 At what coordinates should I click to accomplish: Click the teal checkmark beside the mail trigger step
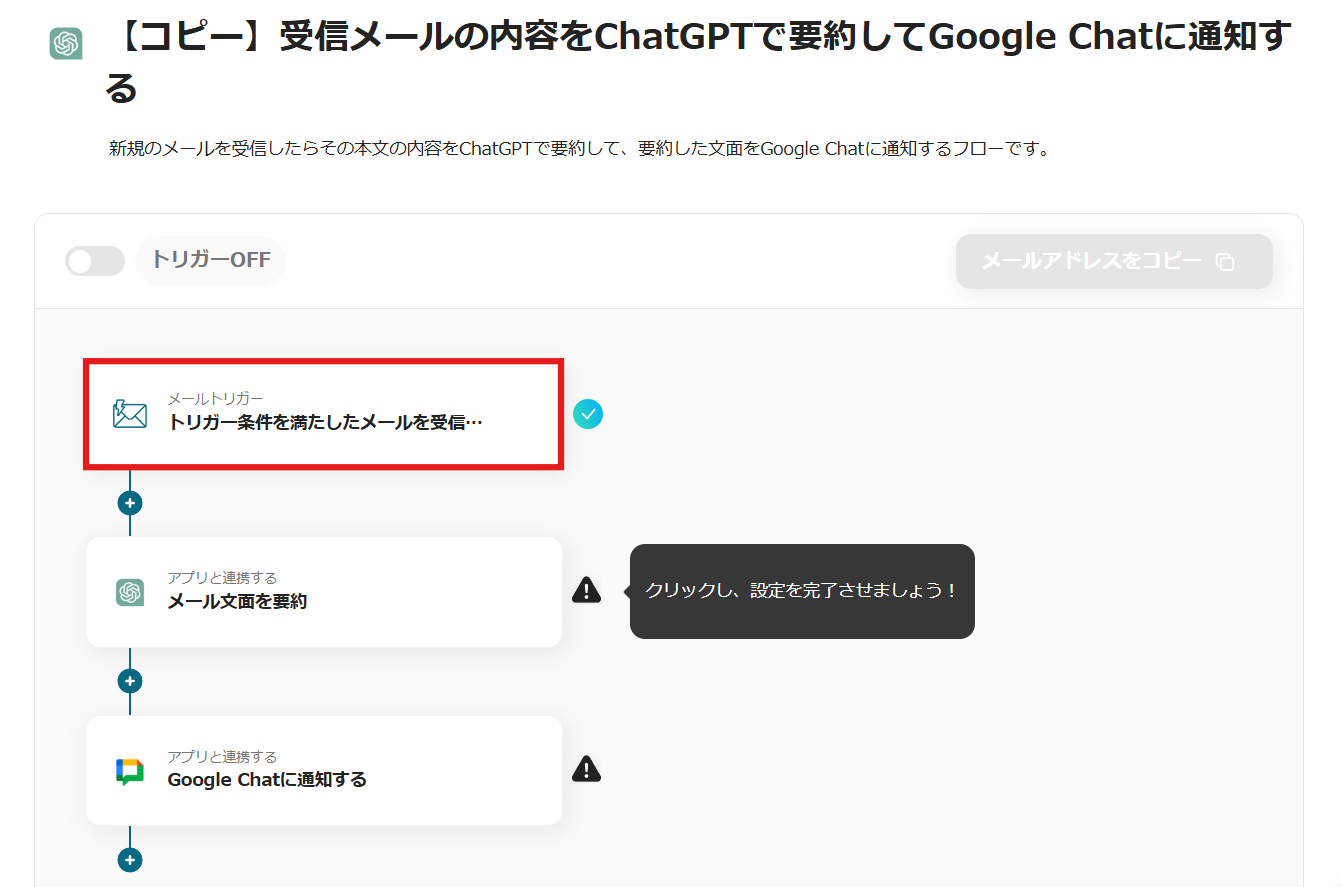[588, 414]
